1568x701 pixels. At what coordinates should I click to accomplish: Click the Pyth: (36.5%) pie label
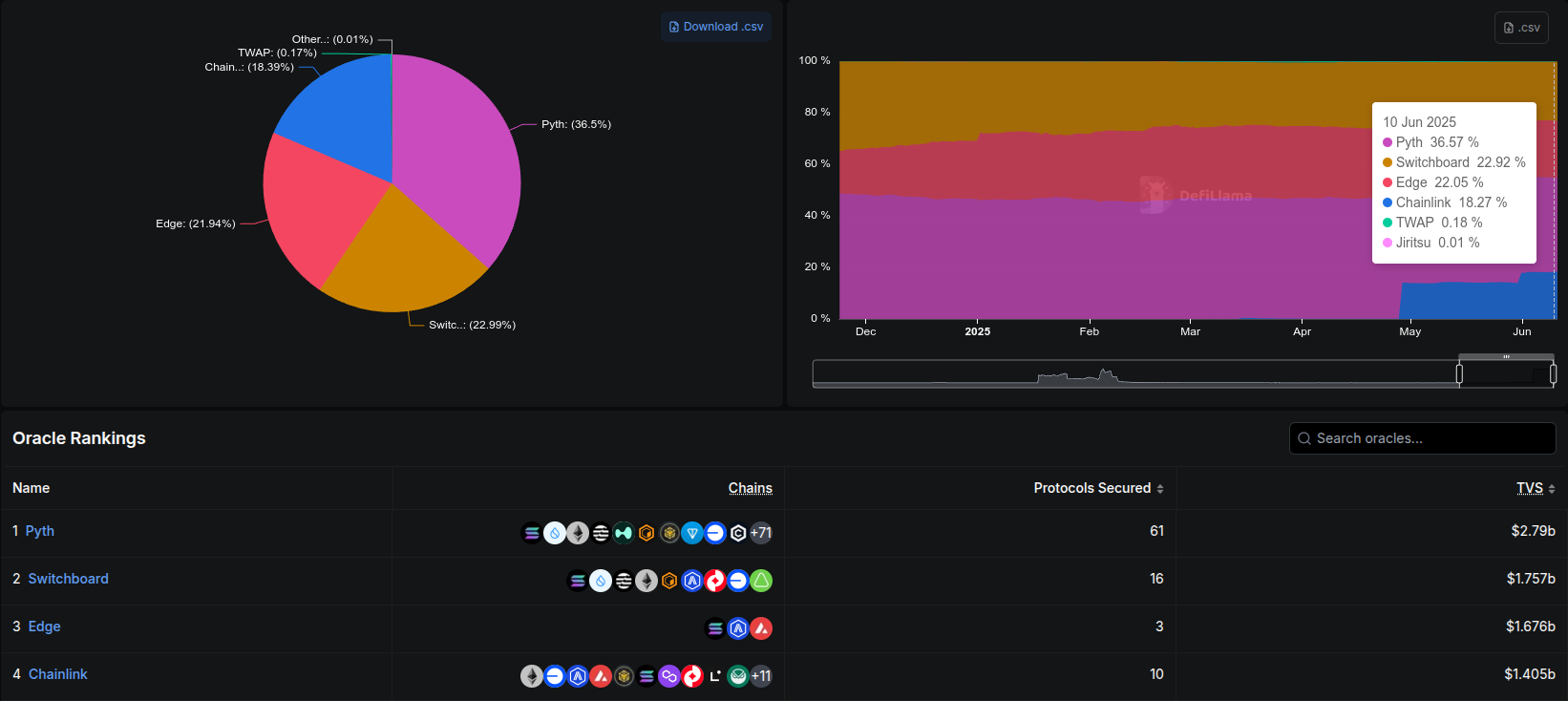(x=576, y=124)
